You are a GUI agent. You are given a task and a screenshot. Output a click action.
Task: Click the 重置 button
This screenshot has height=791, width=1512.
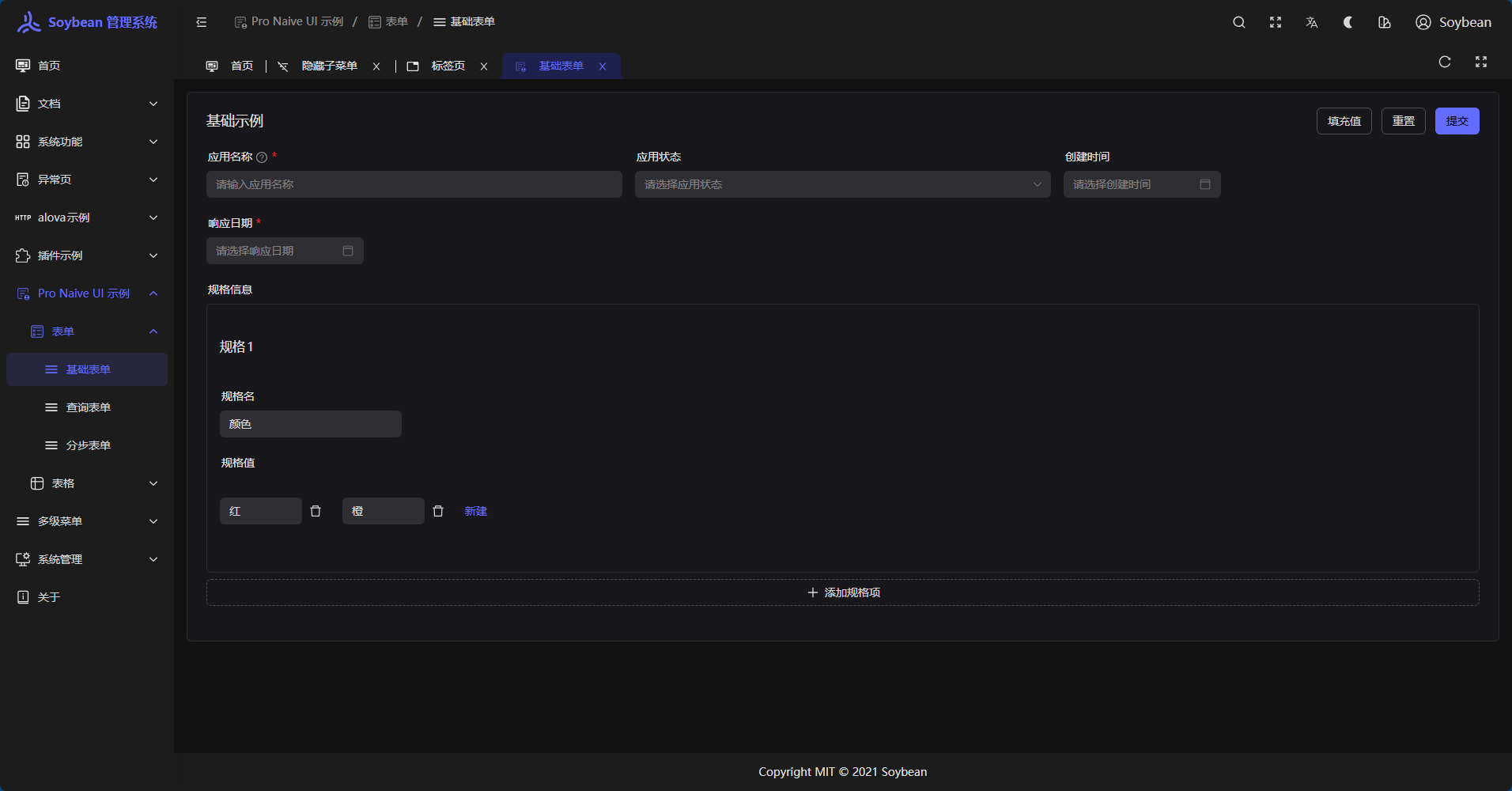point(1404,121)
